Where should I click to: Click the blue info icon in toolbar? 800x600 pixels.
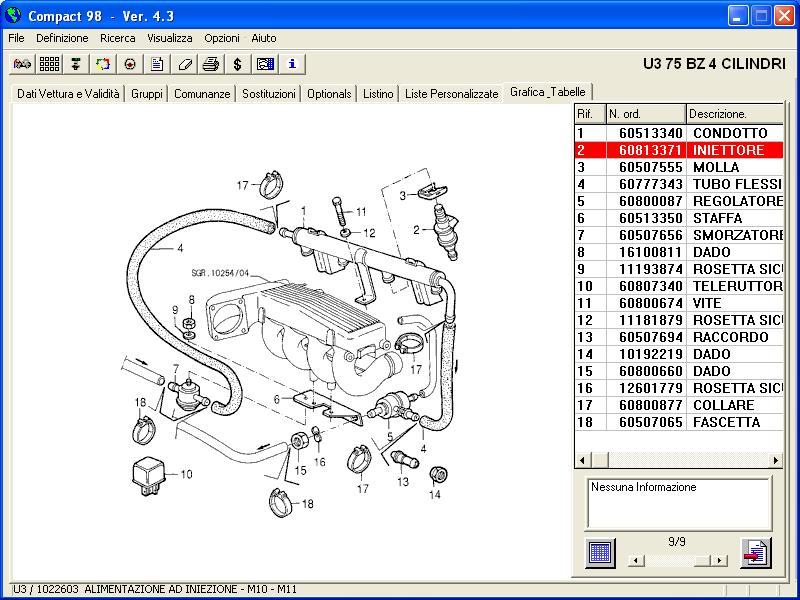point(292,64)
